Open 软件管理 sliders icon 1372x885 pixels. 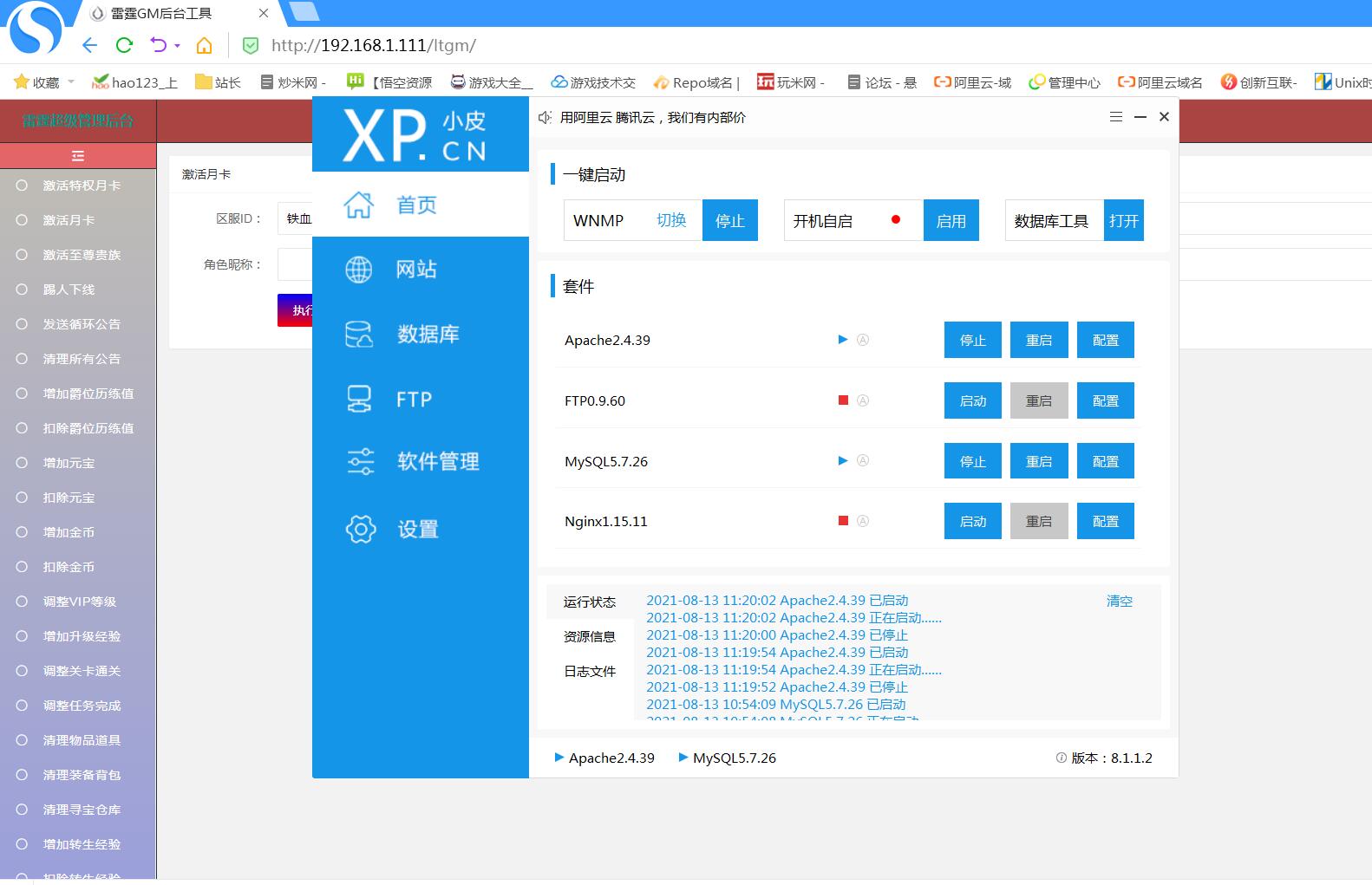click(x=360, y=461)
